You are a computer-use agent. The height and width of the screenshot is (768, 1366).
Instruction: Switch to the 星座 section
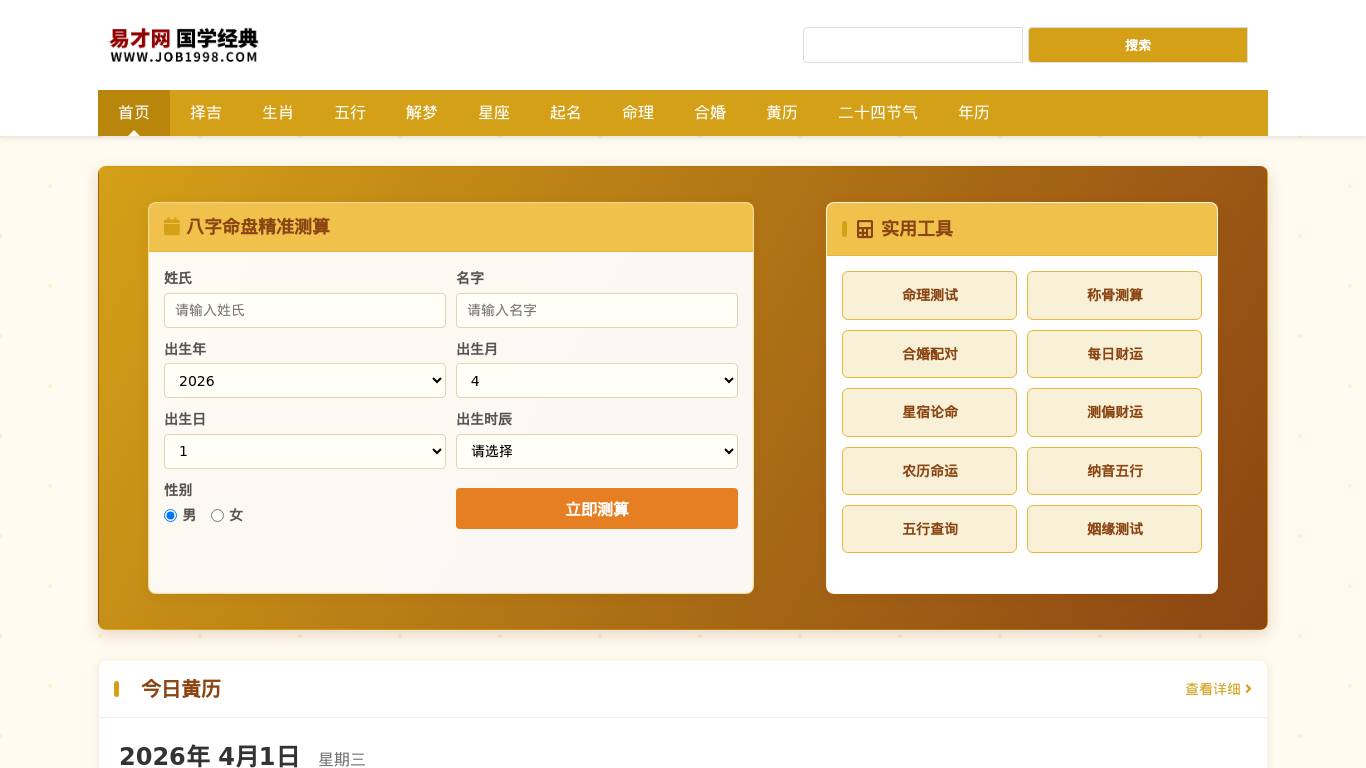click(x=494, y=113)
